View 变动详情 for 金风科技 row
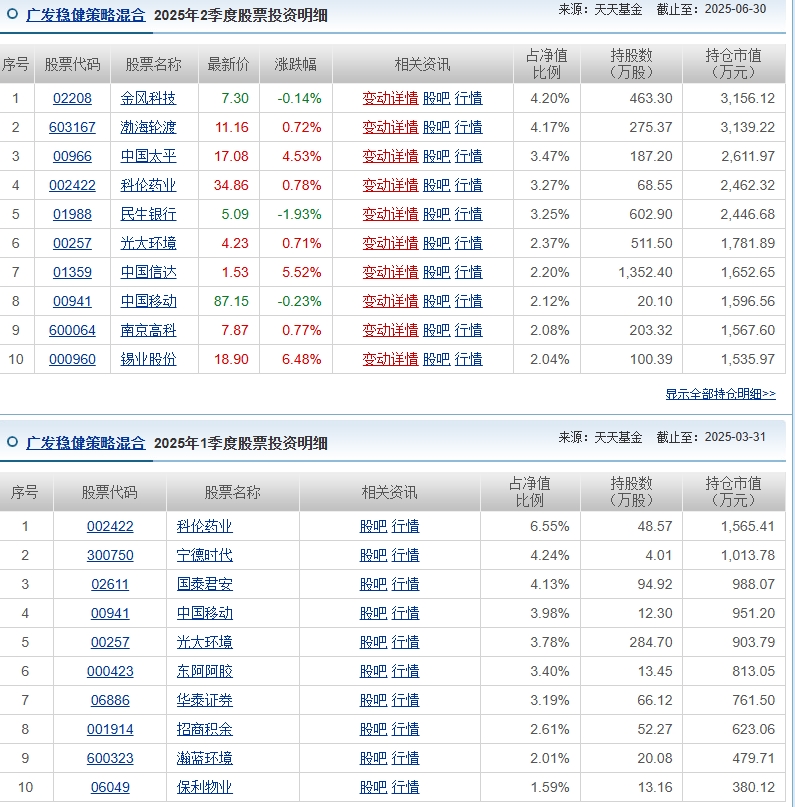This screenshot has height=807, width=795. pyautogui.click(x=390, y=98)
